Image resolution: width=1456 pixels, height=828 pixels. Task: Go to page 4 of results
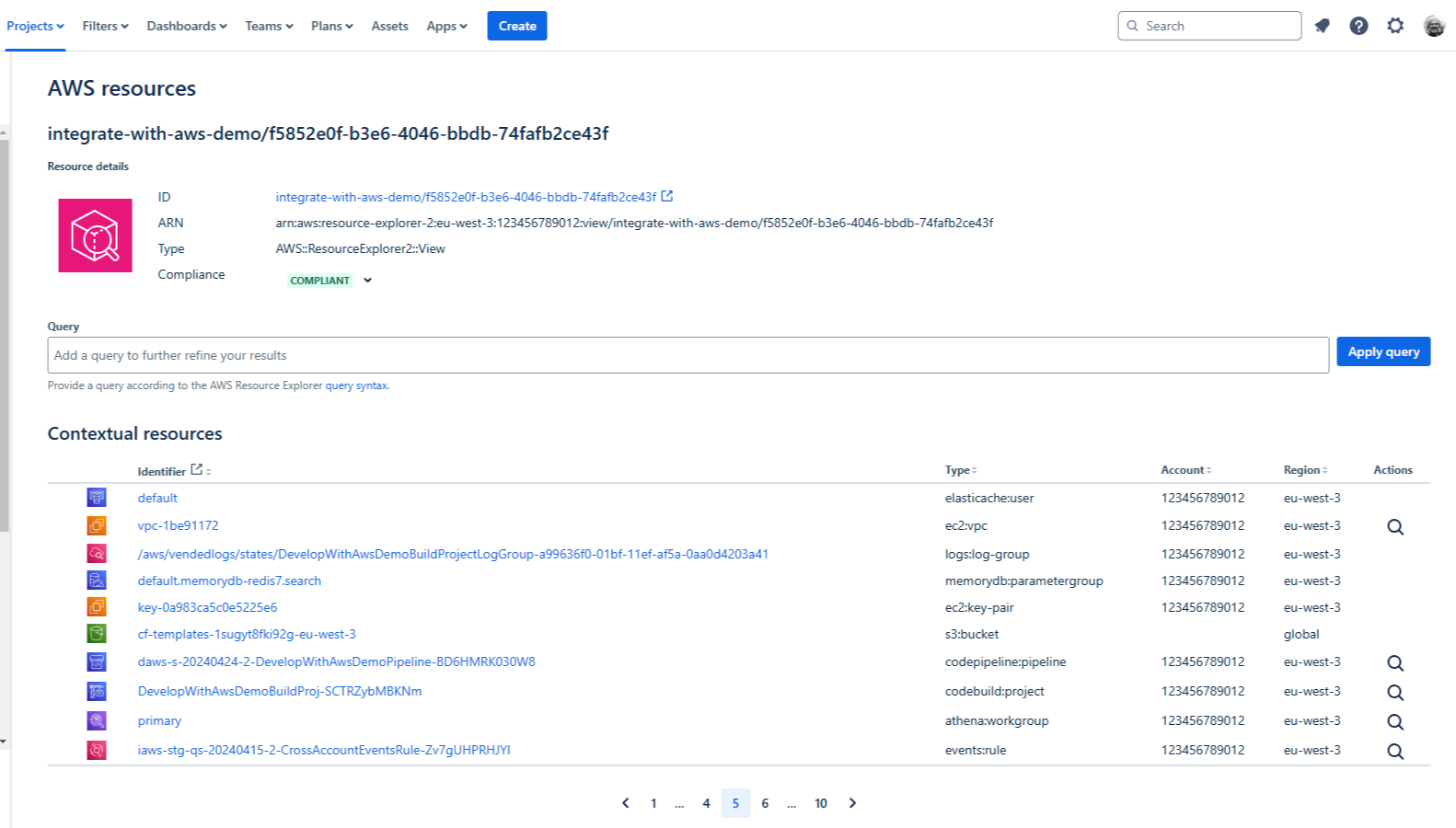pos(706,803)
